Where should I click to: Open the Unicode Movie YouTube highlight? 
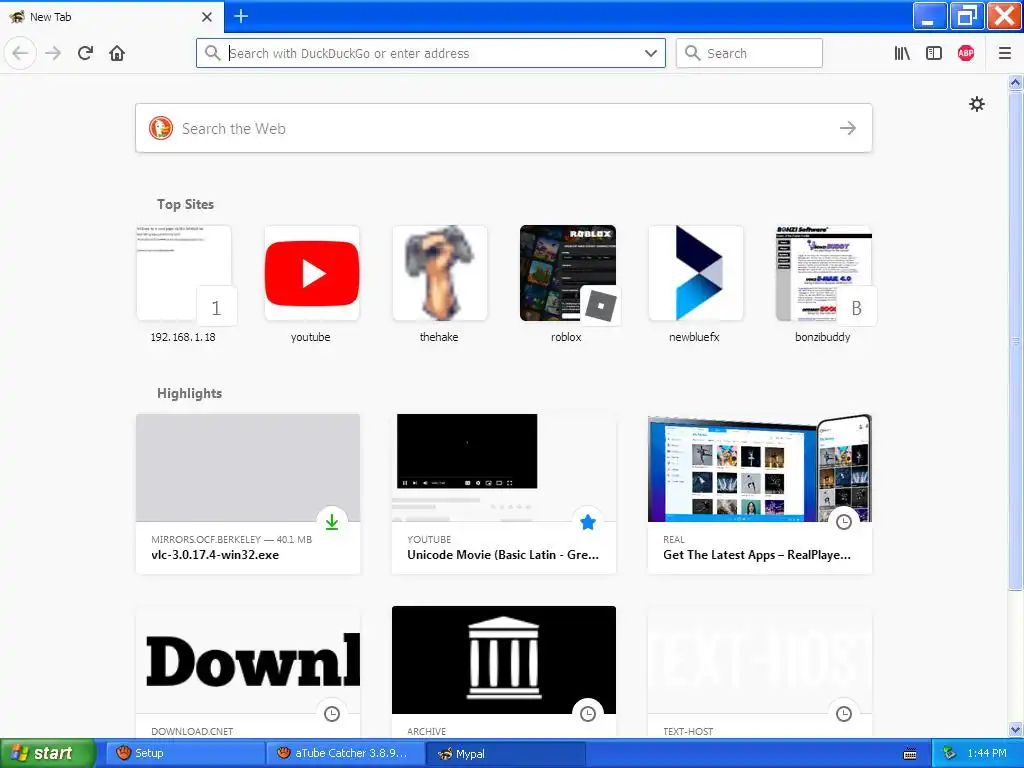click(504, 494)
